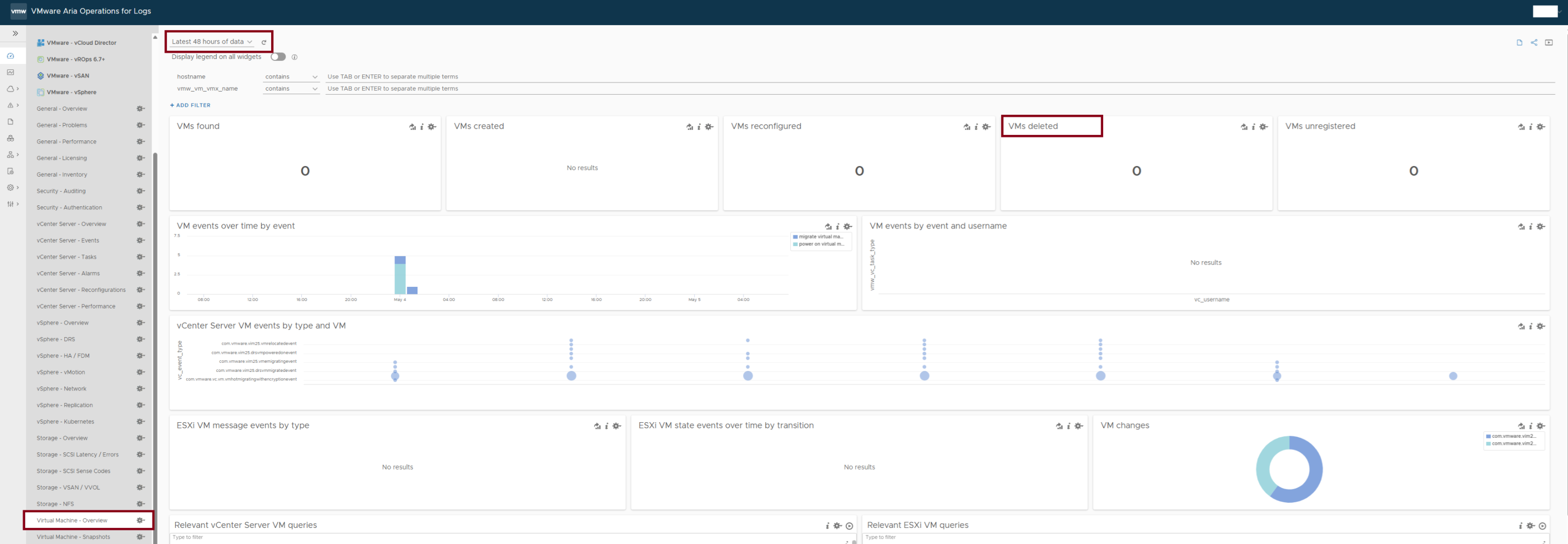This screenshot has width=1568, height=544.
Task: Select VMware - vSAN content pack
Action: [x=63, y=75]
